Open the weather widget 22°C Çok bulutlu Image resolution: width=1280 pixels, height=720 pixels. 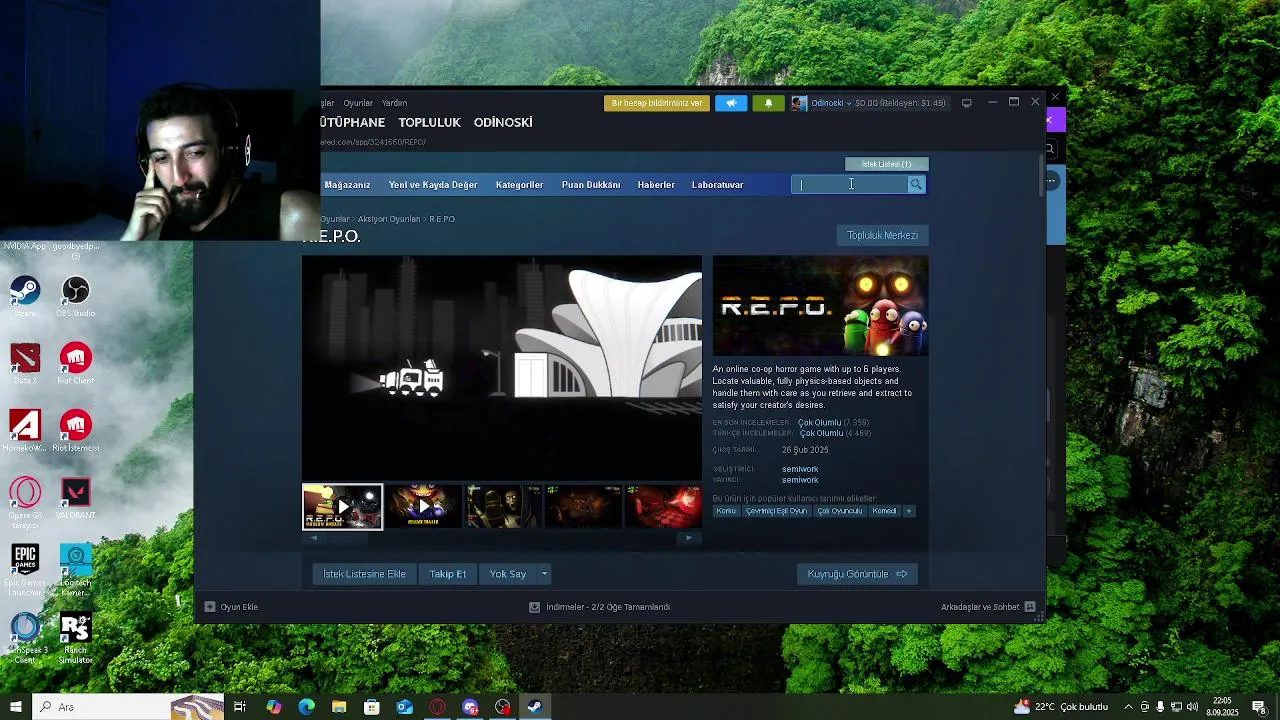point(1061,707)
